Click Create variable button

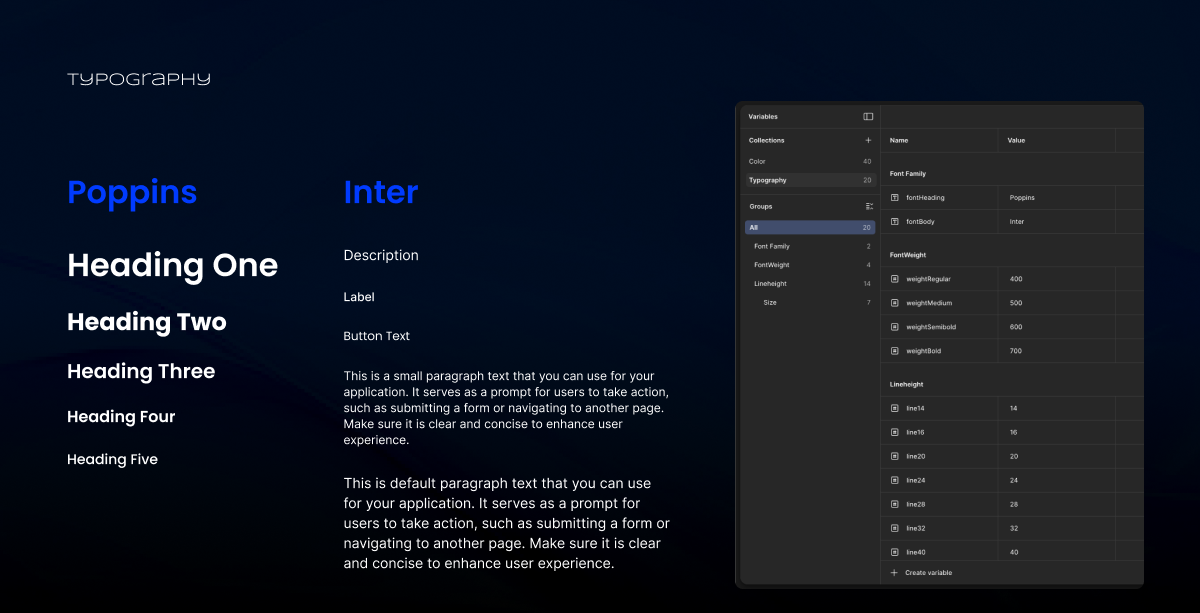click(x=928, y=573)
